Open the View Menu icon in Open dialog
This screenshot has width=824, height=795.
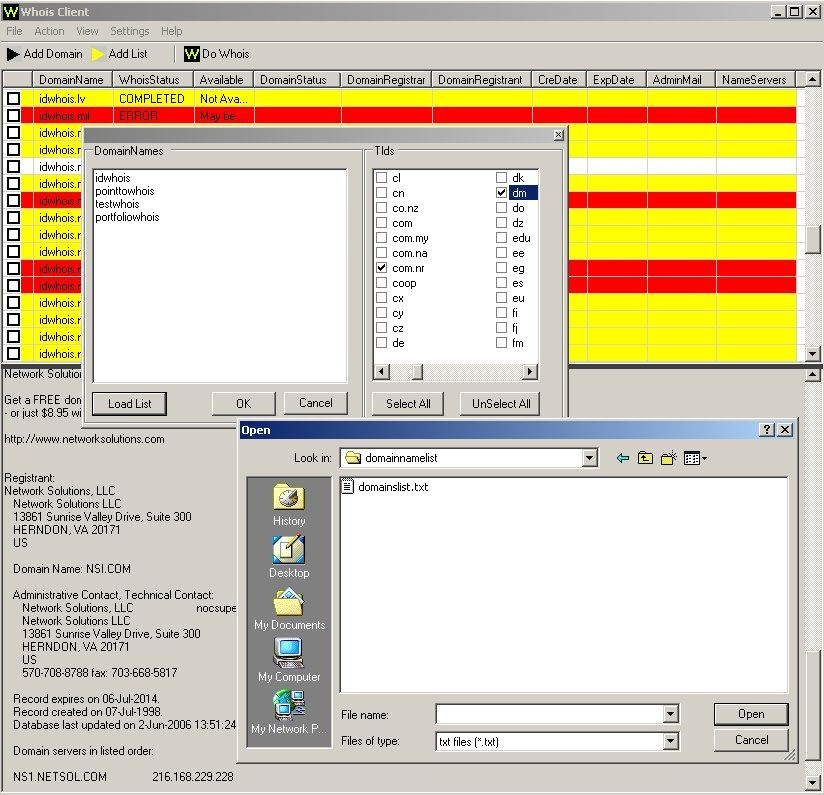pos(695,458)
